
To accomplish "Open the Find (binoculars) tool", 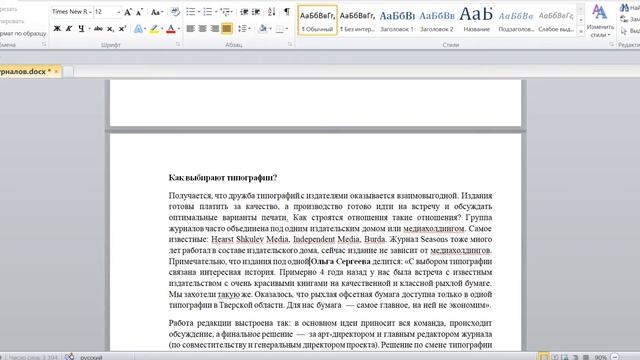I will coord(624,8).
